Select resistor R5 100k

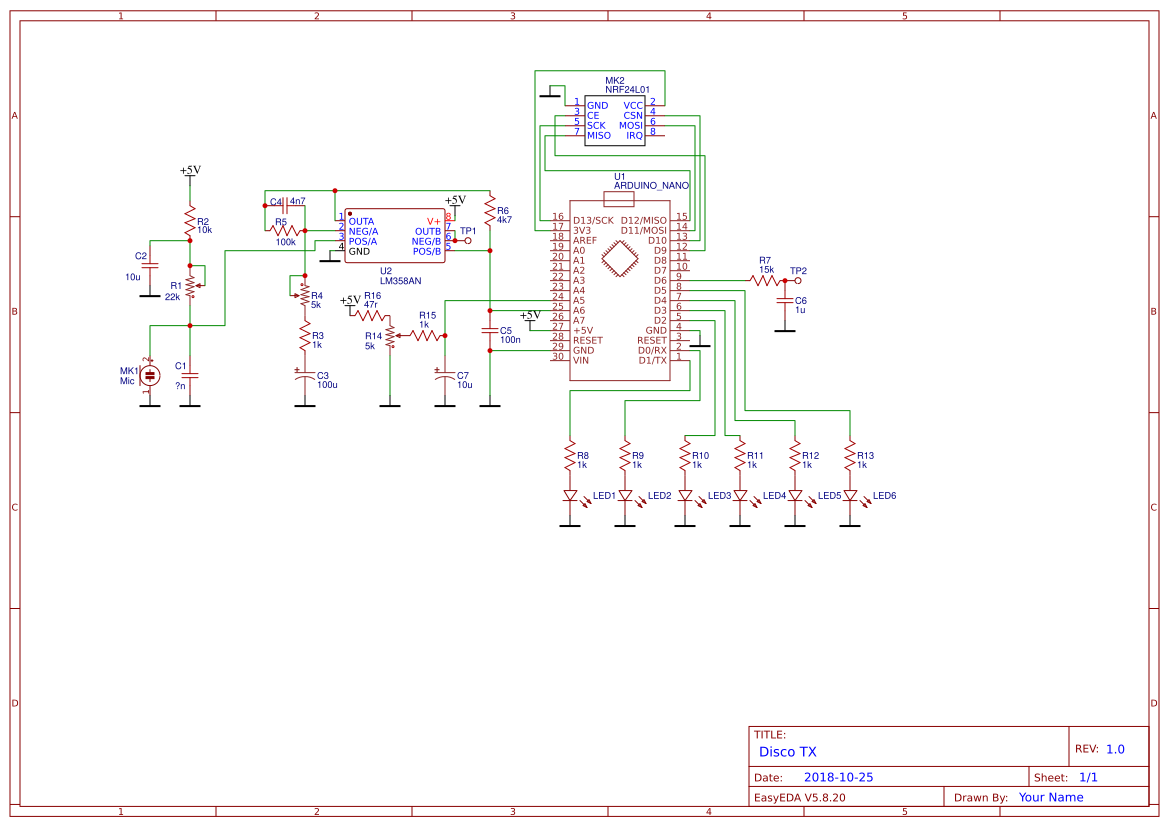[285, 231]
